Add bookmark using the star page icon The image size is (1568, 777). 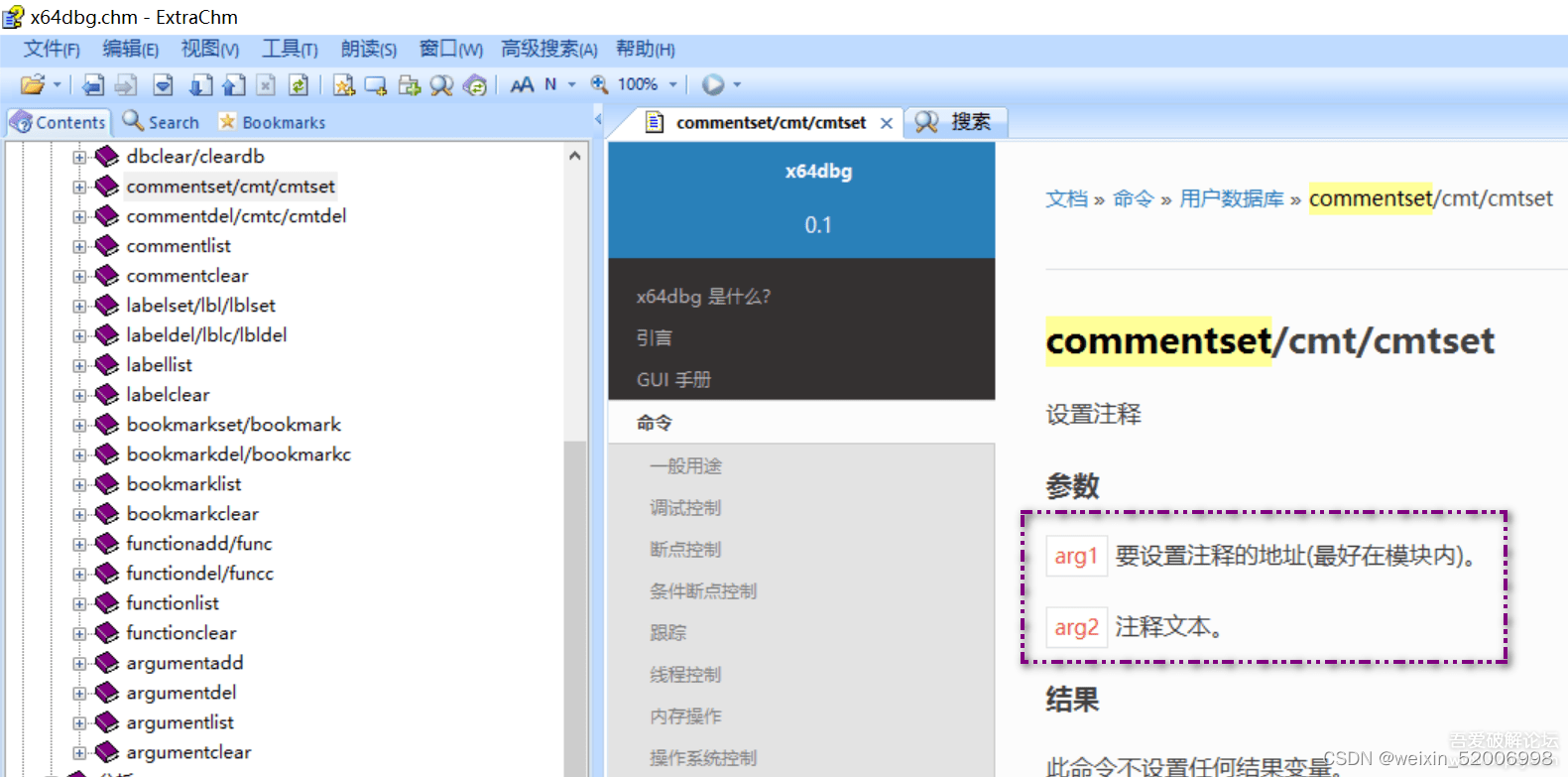click(x=344, y=85)
